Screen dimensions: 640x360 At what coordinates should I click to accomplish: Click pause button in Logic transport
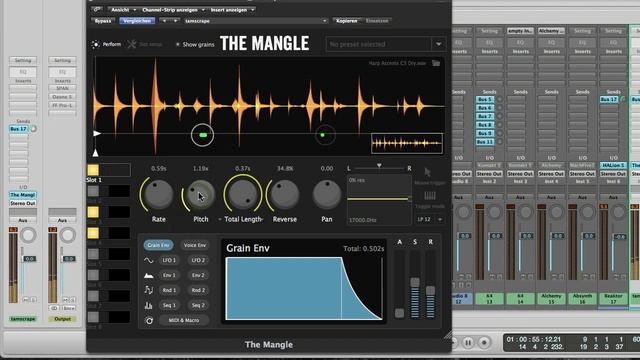(x=468, y=342)
